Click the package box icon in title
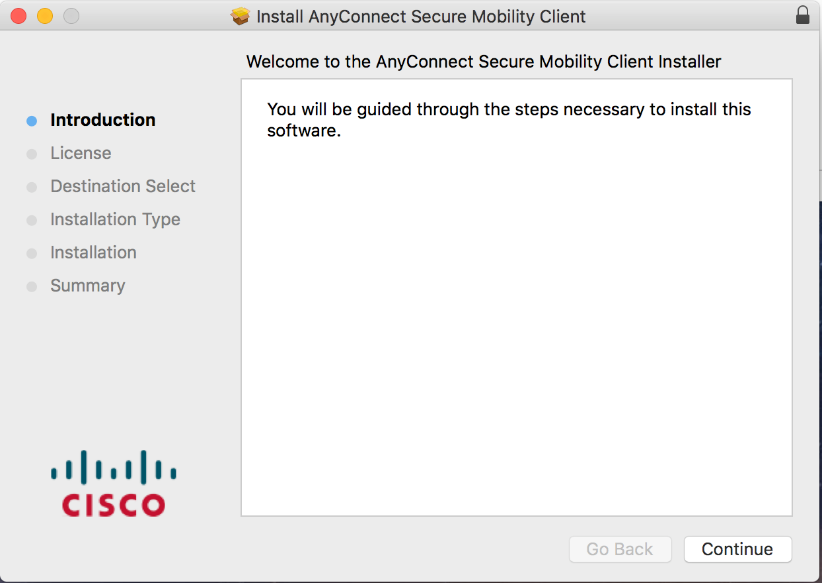This screenshot has height=583, width=822. (x=240, y=16)
